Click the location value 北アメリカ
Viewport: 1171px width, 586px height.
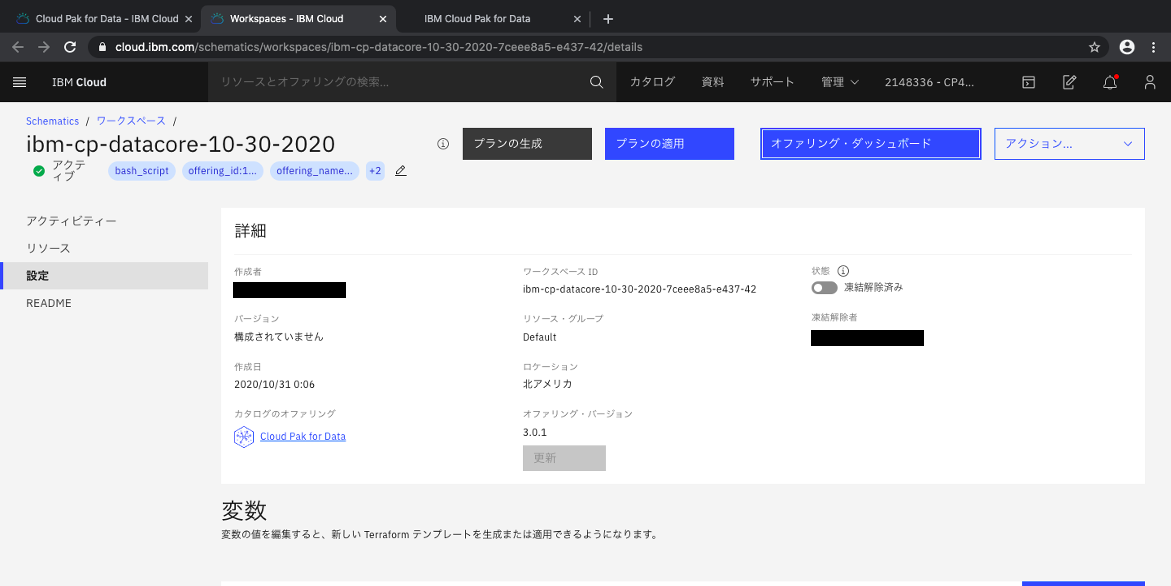[547, 384]
